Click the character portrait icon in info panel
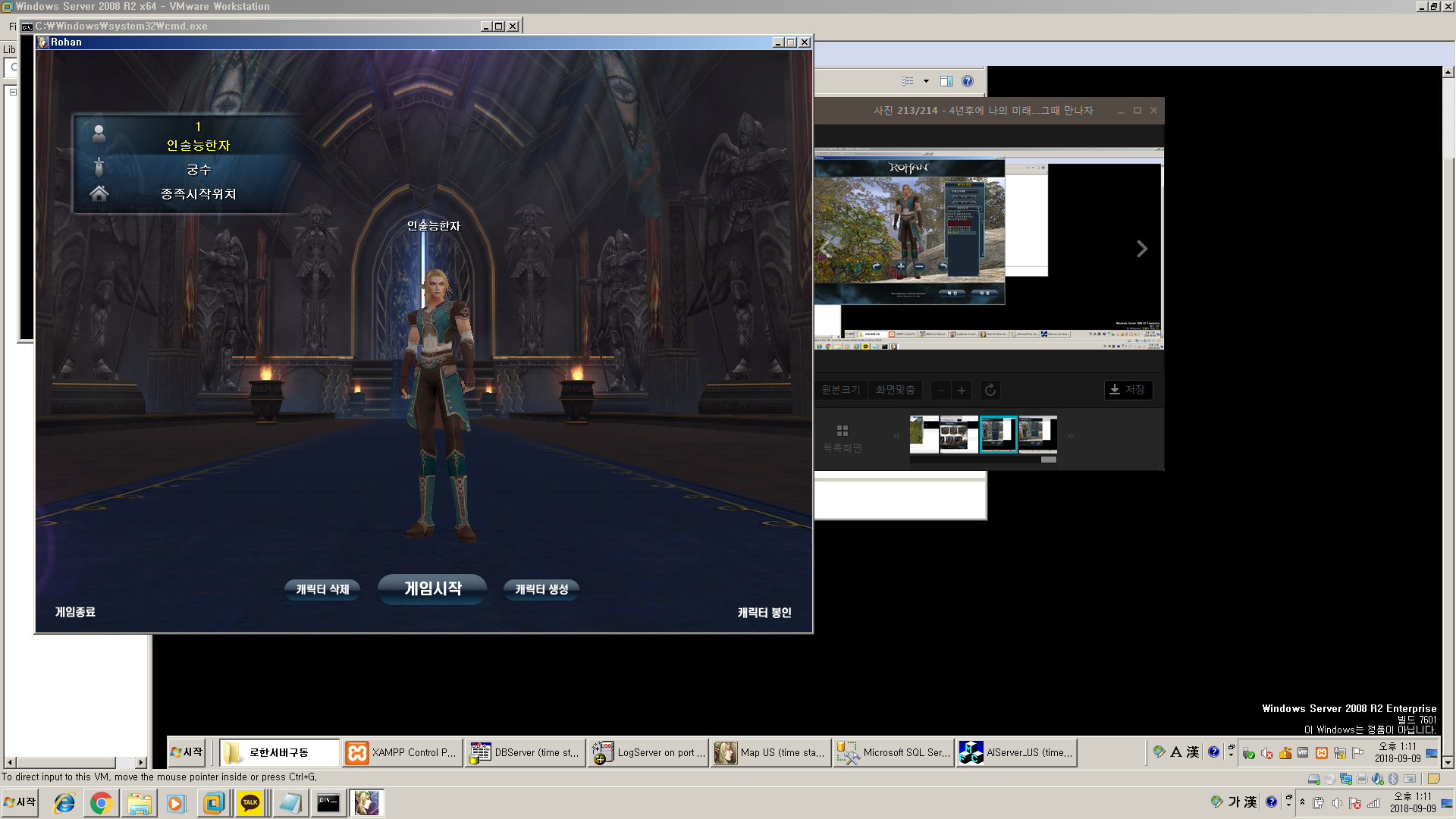This screenshot has height=819, width=1456. 99,133
